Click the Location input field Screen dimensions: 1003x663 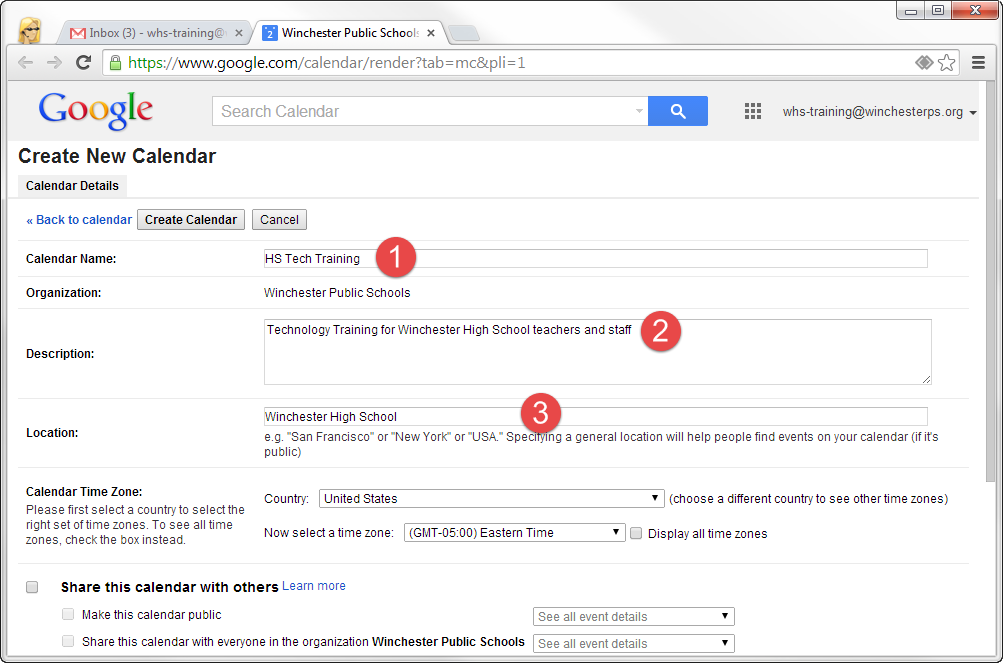(x=596, y=417)
